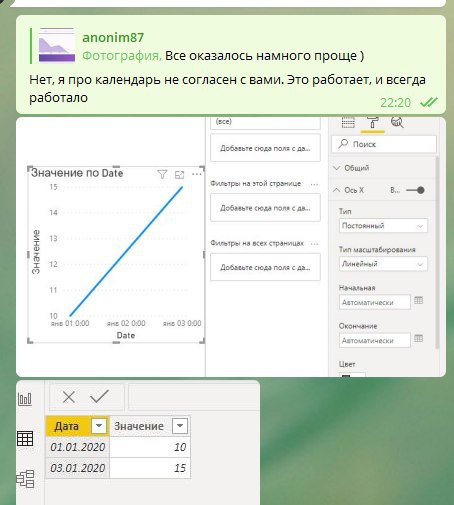This screenshot has width=454, height=505.
Task: Open the Fields tab icon in visualizations pane
Action: click(348, 123)
